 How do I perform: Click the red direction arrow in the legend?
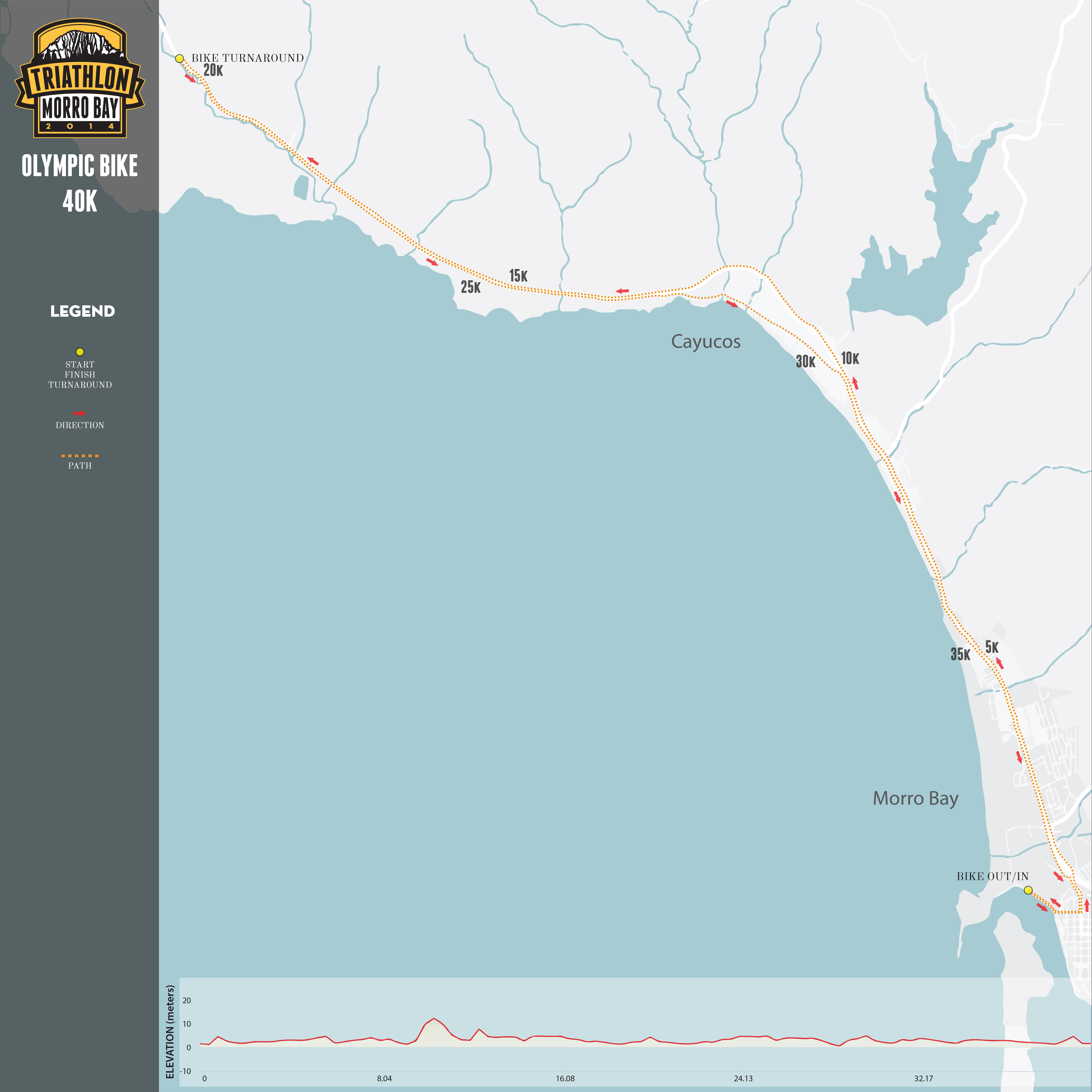pos(80,413)
